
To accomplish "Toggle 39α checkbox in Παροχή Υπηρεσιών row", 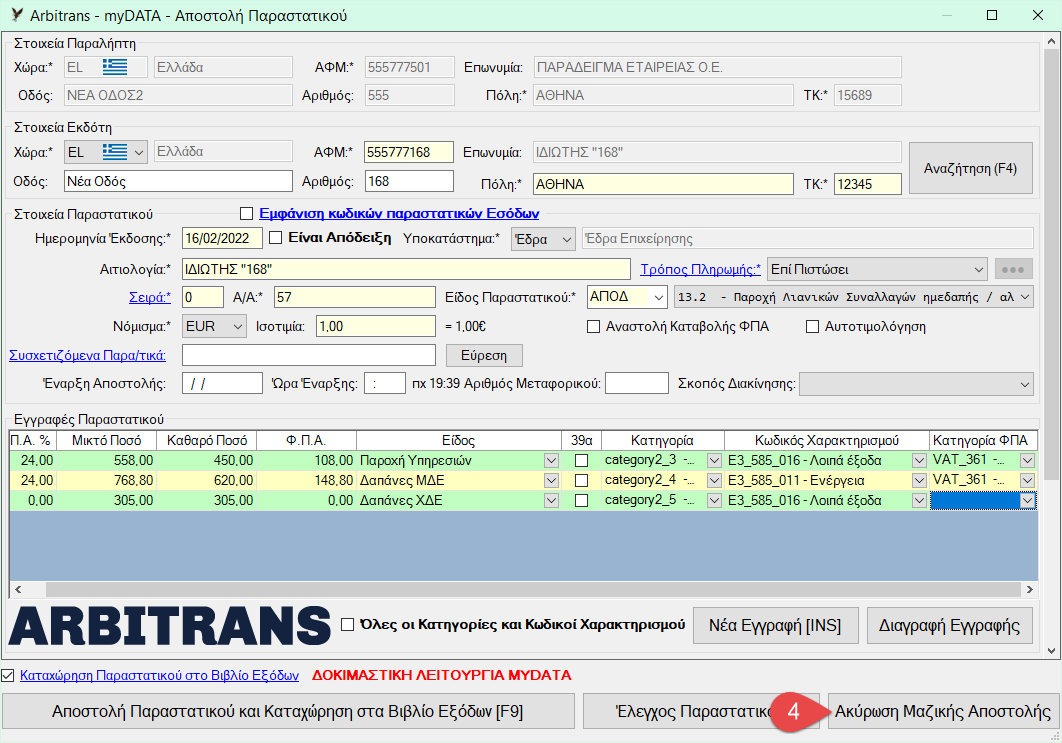I will pos(581,461).
